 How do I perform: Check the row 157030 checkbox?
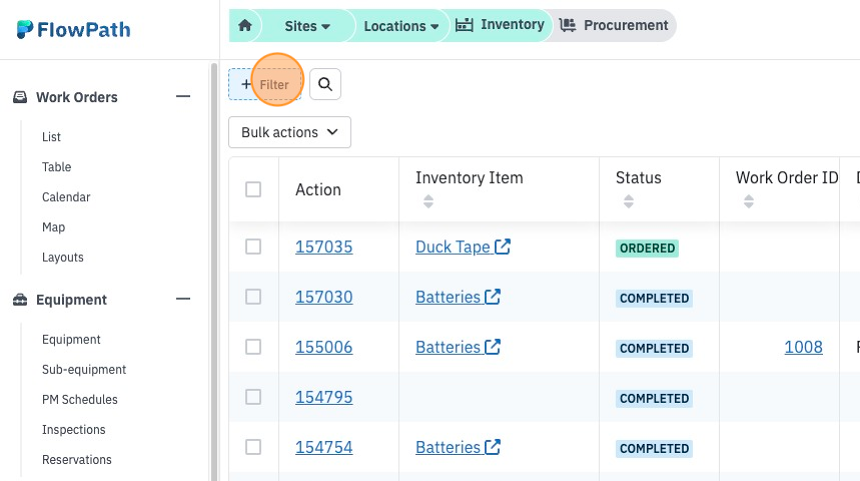(x=253, y=297)
